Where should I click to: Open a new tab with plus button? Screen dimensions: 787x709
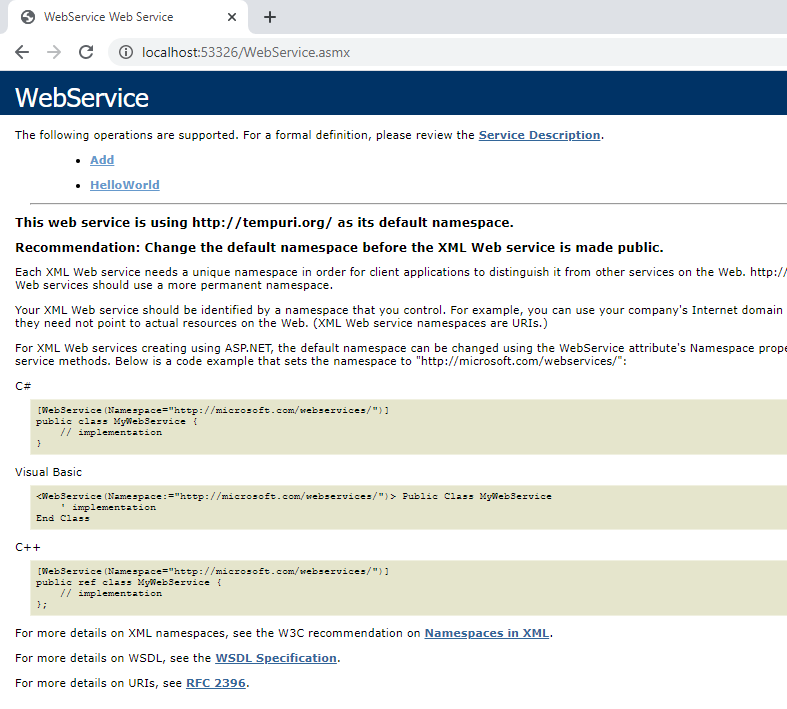pos(270,17)
